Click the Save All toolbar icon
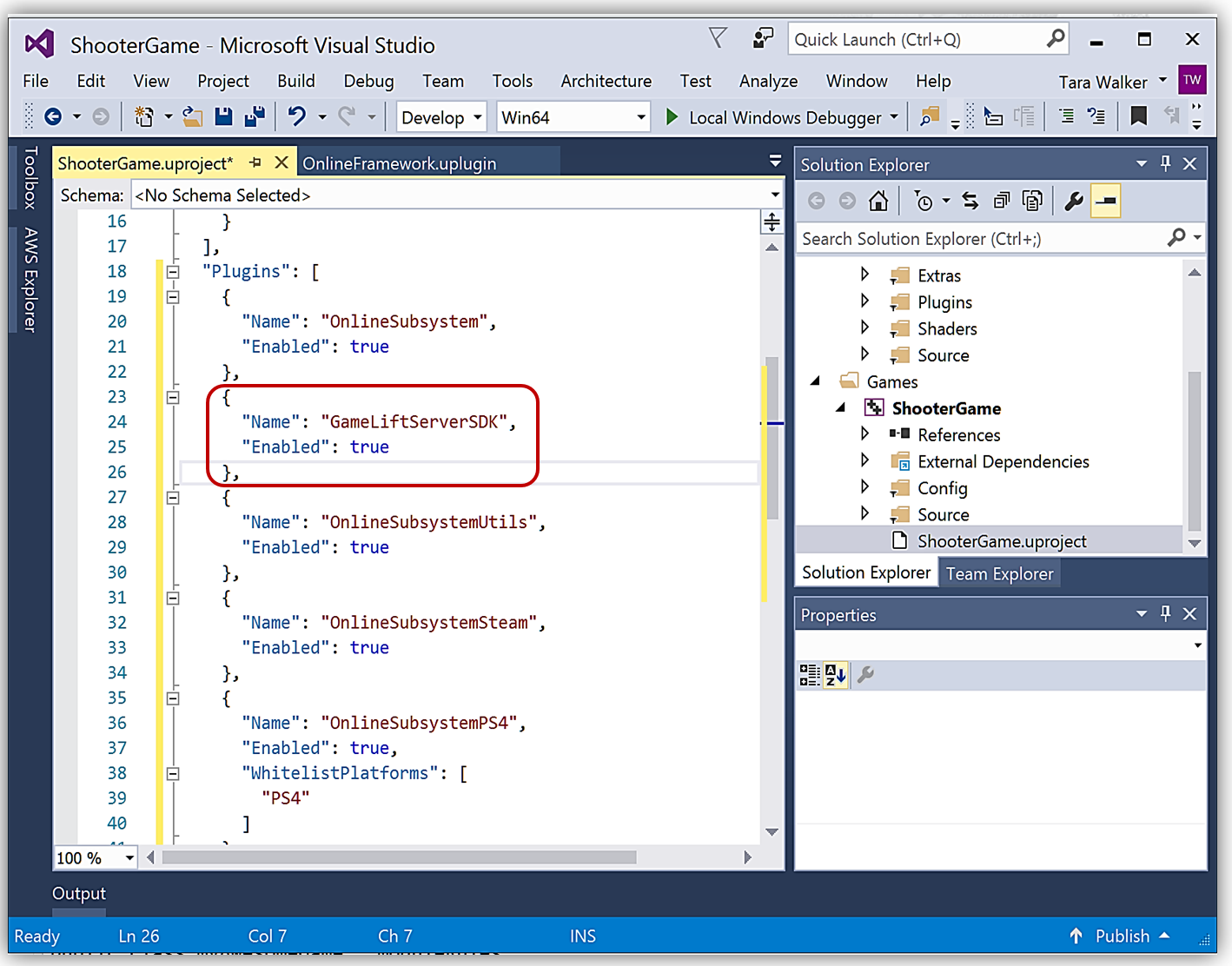The height and width of the screenshot is (966, 1232). (254, 116)
